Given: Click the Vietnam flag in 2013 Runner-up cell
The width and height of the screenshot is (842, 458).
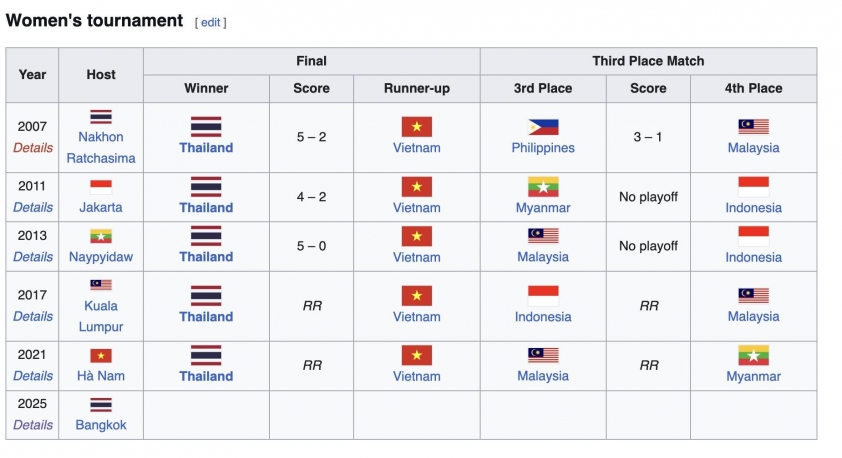Looking at the screenshot, I should click(x=416, y=236).
